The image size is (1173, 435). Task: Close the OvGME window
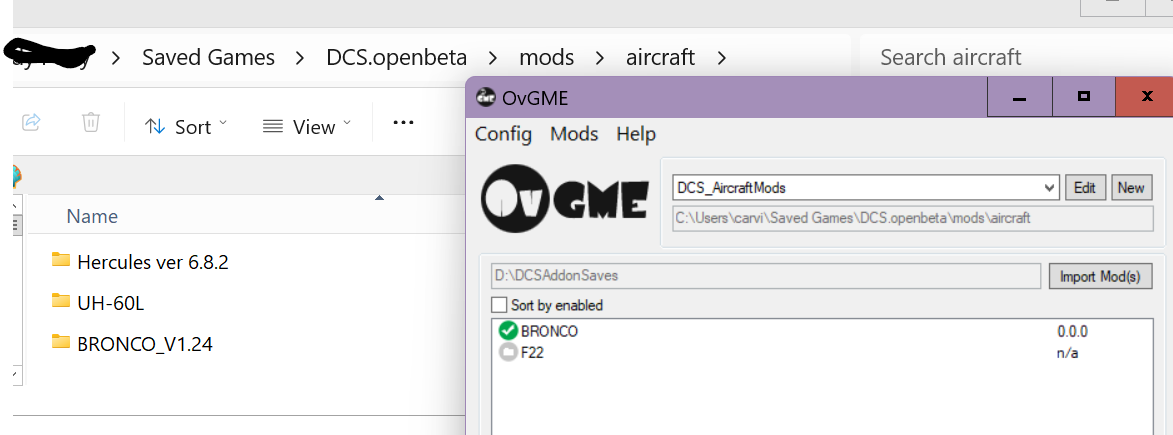1145,97
